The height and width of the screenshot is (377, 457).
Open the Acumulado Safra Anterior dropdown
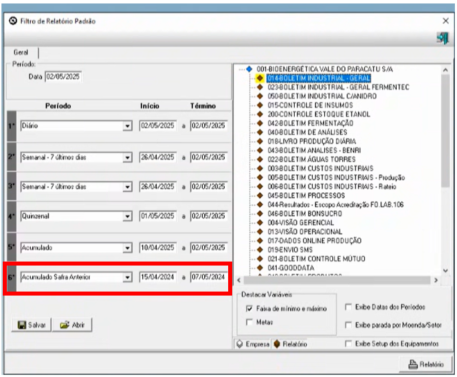(127, 277)
